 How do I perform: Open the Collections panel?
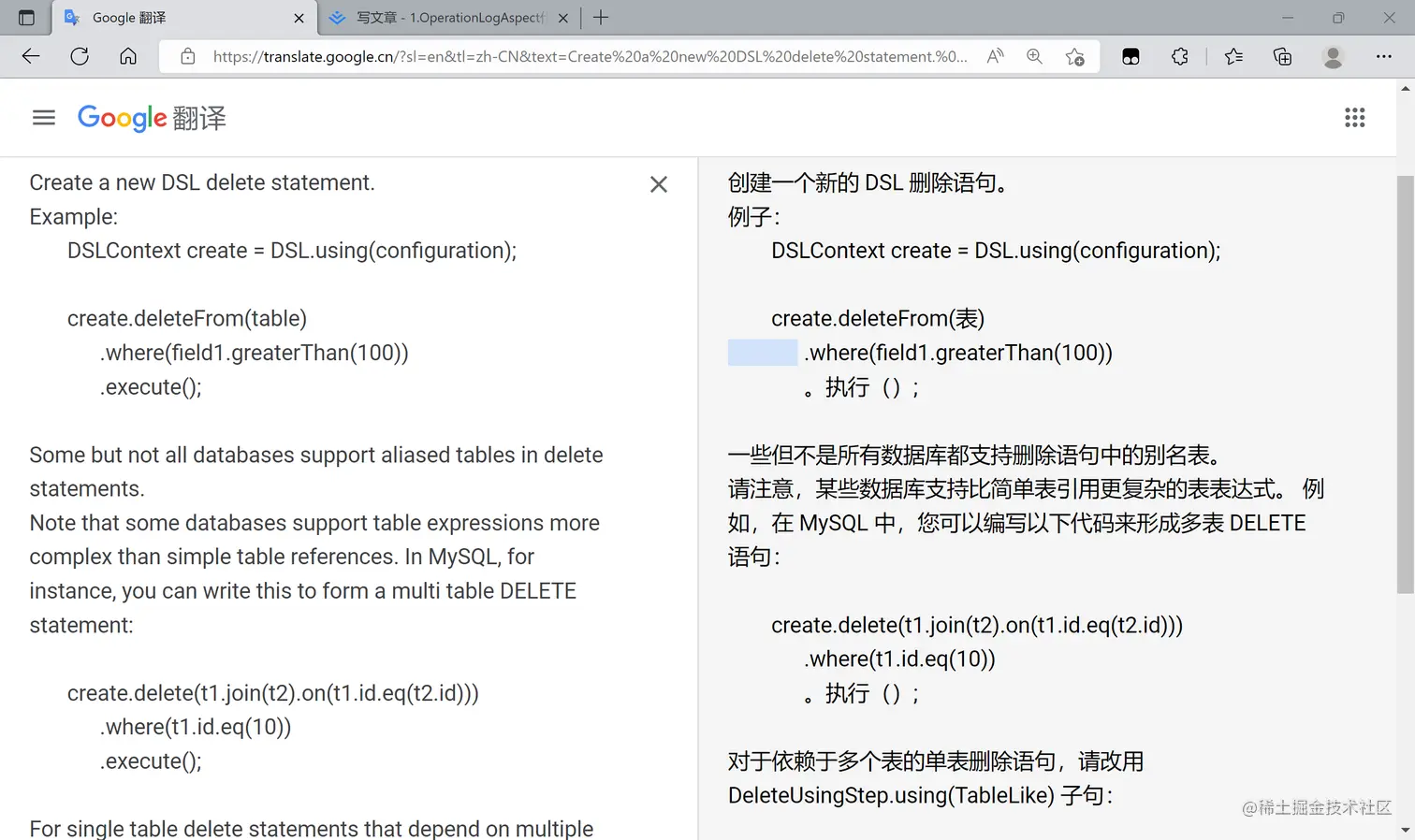1283,56
